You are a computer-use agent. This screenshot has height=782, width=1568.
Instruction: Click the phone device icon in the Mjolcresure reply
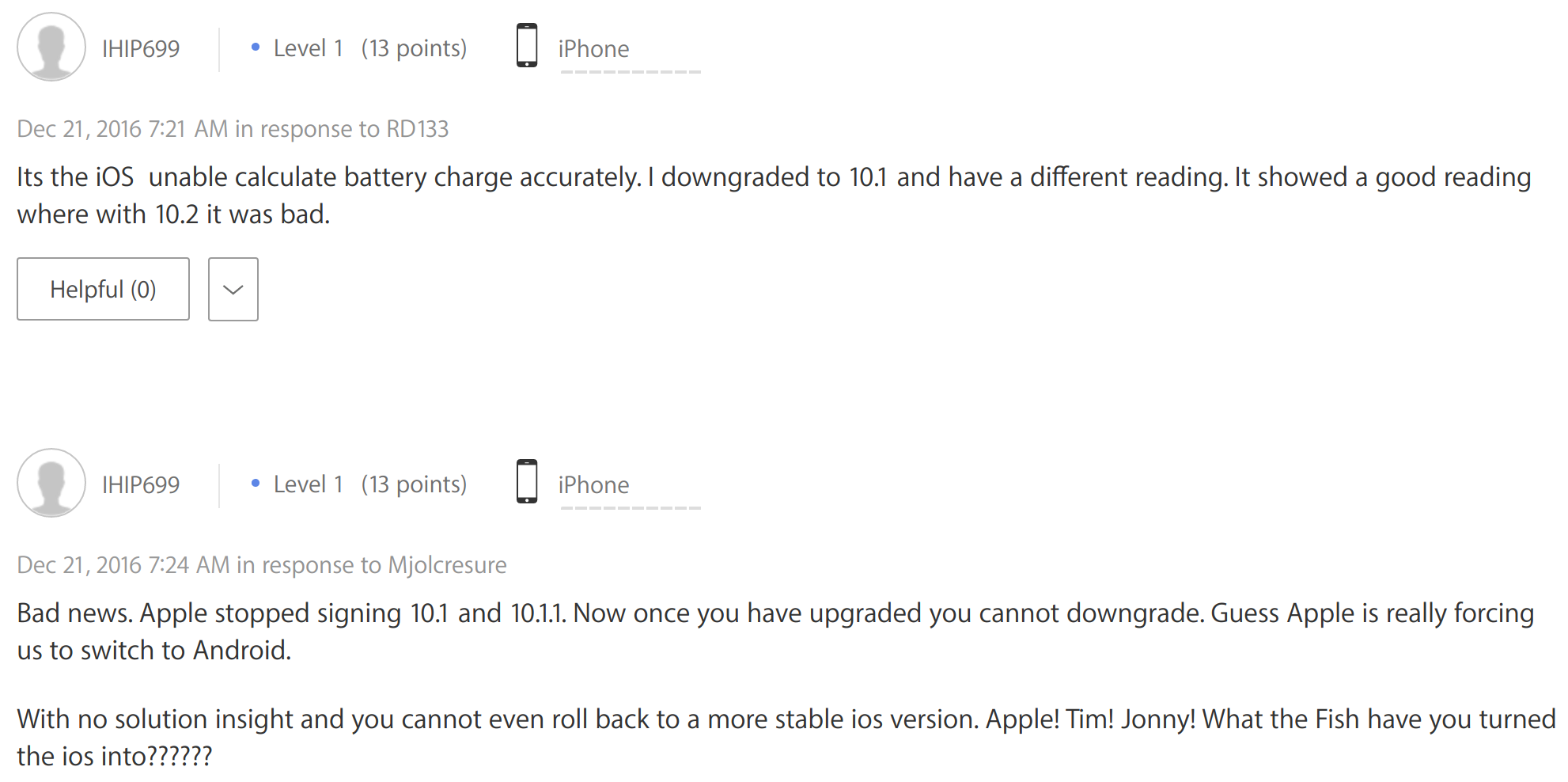click(527, 482)
